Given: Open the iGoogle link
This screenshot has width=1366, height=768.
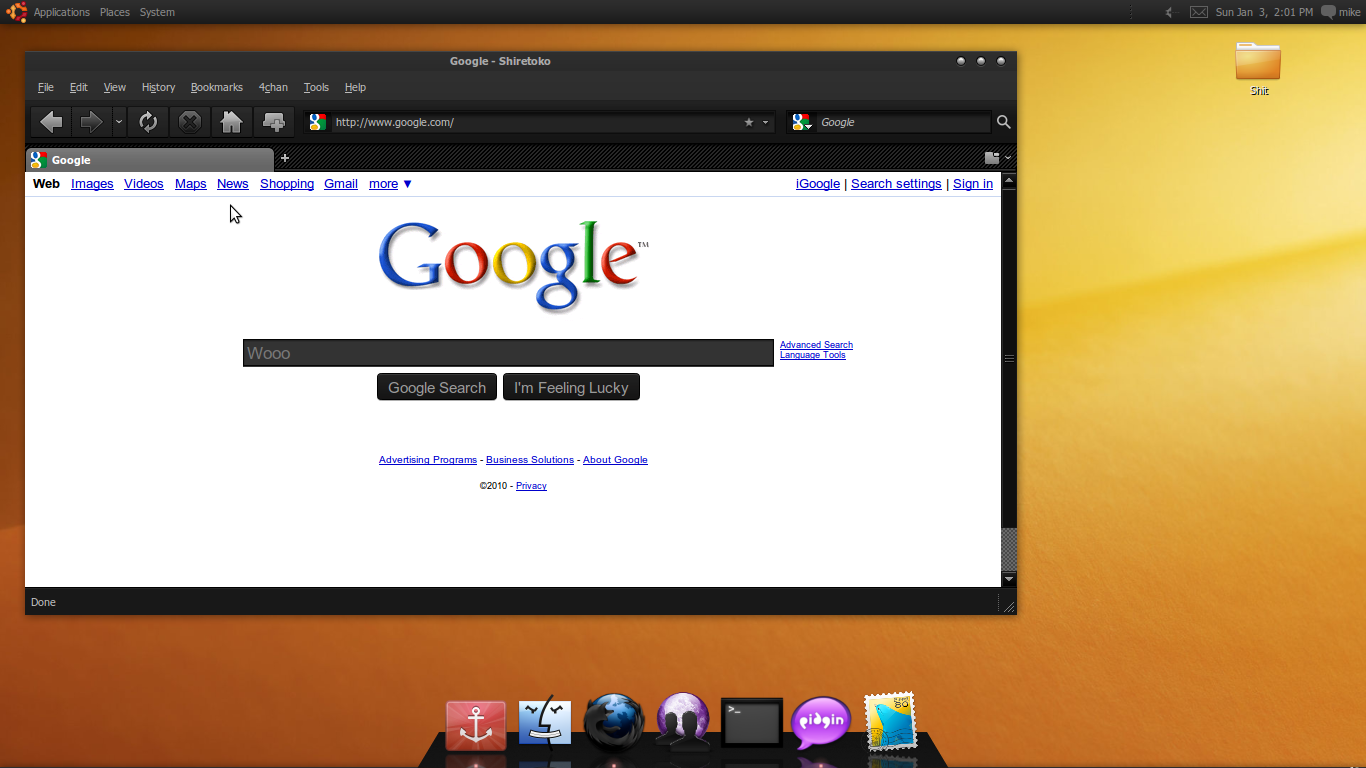Looking at the screenshot, I should [818, 184].
